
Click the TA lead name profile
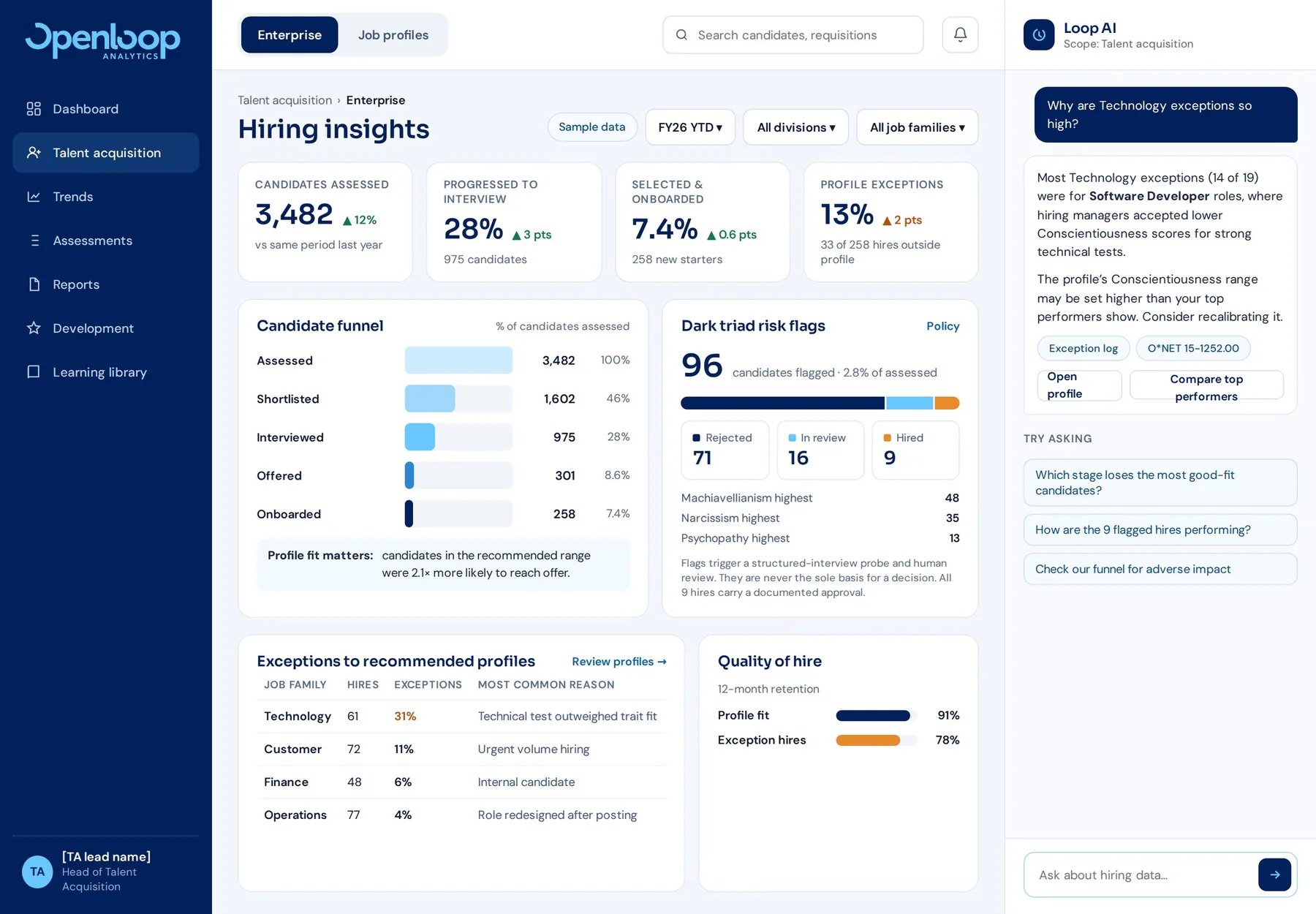106,872
